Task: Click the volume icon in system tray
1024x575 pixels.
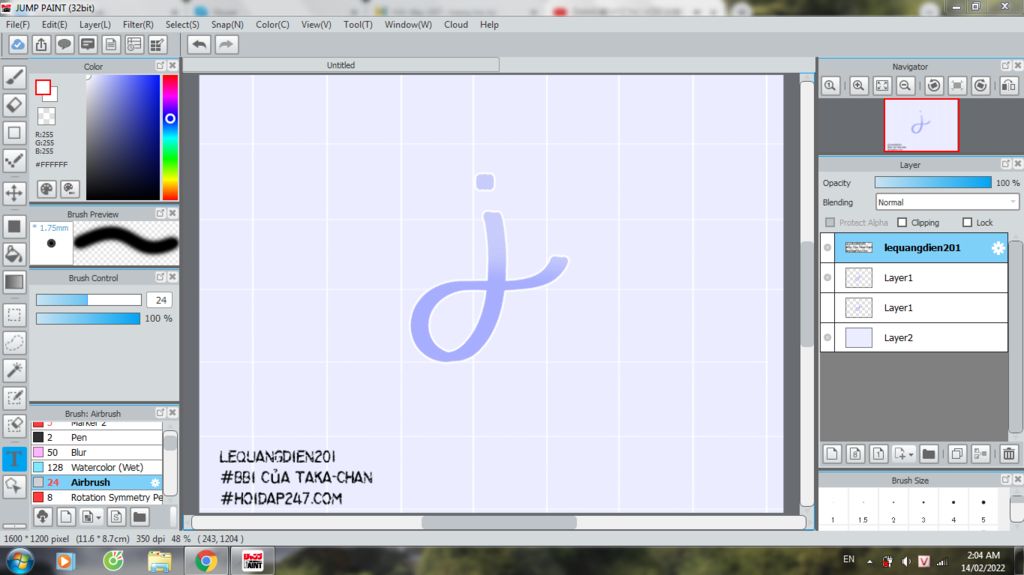Action: (906, 561)
